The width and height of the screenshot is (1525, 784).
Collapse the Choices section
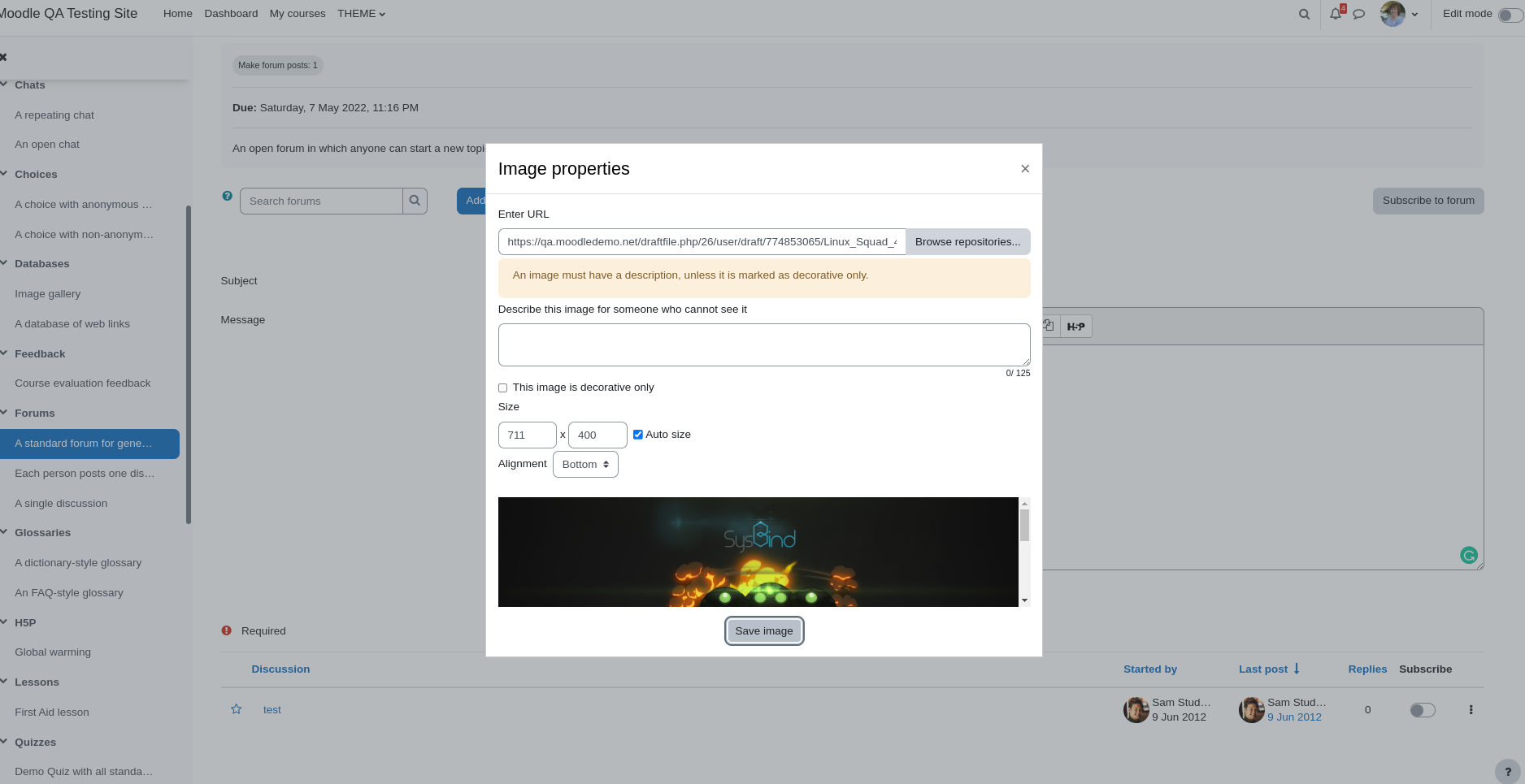4,173
